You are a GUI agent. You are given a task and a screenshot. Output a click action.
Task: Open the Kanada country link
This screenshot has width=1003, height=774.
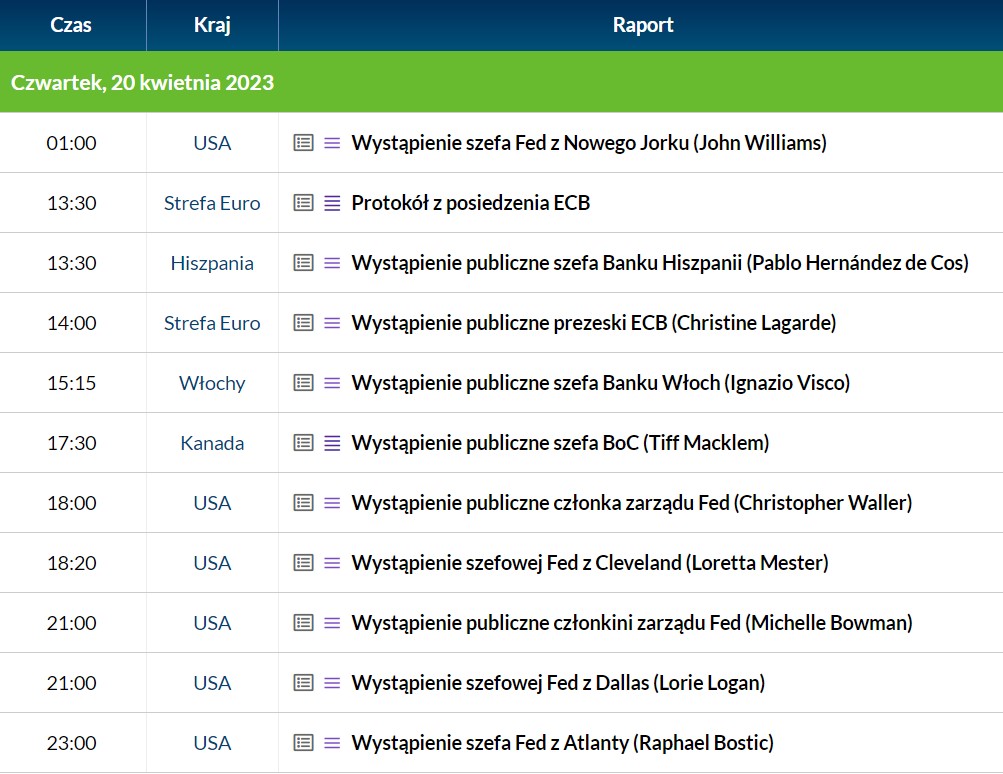click(212, 443)
